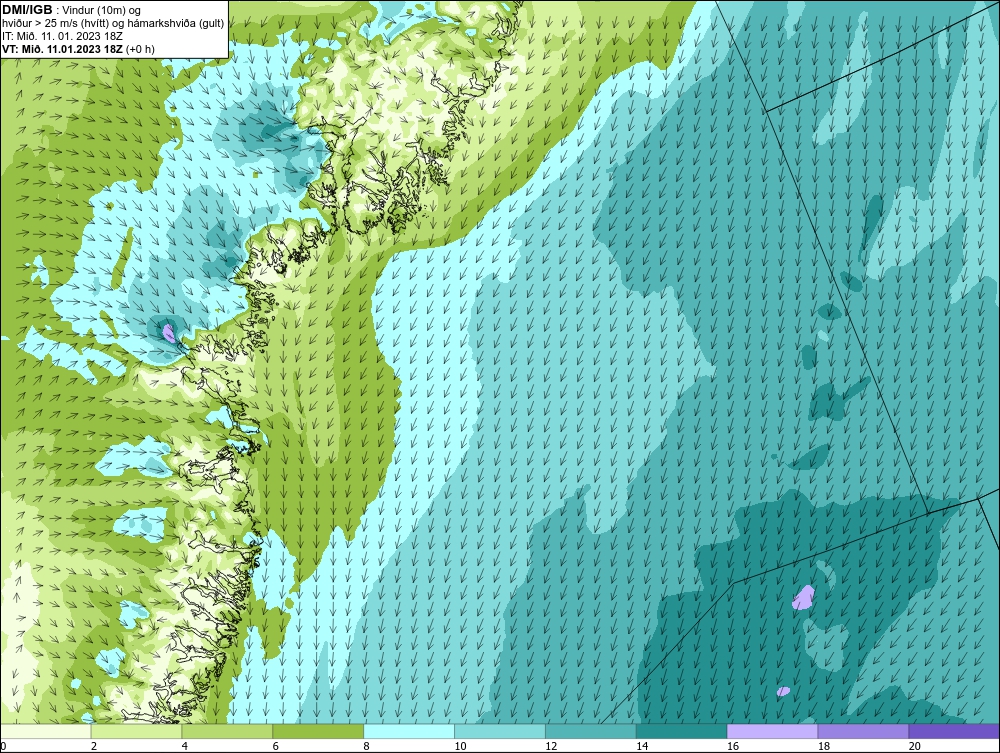Click the larger purple wind patch in southeast sea
Screen dimensions: 1000x753
tap(804, 597)
